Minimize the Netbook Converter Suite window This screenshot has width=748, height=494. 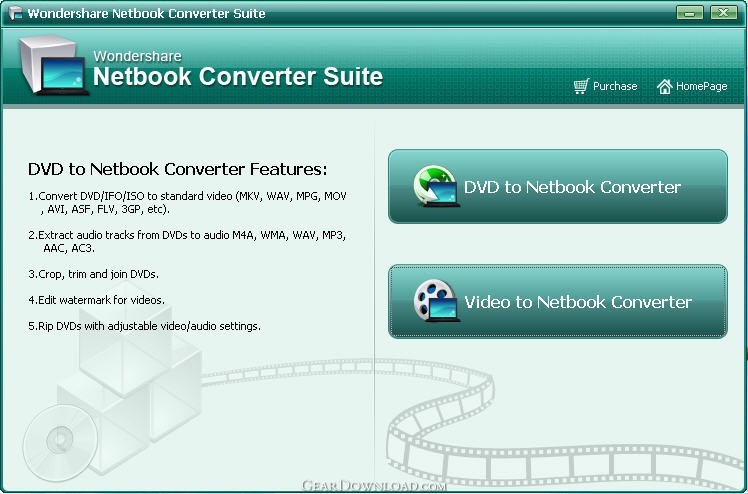click(x=689, y=13)
